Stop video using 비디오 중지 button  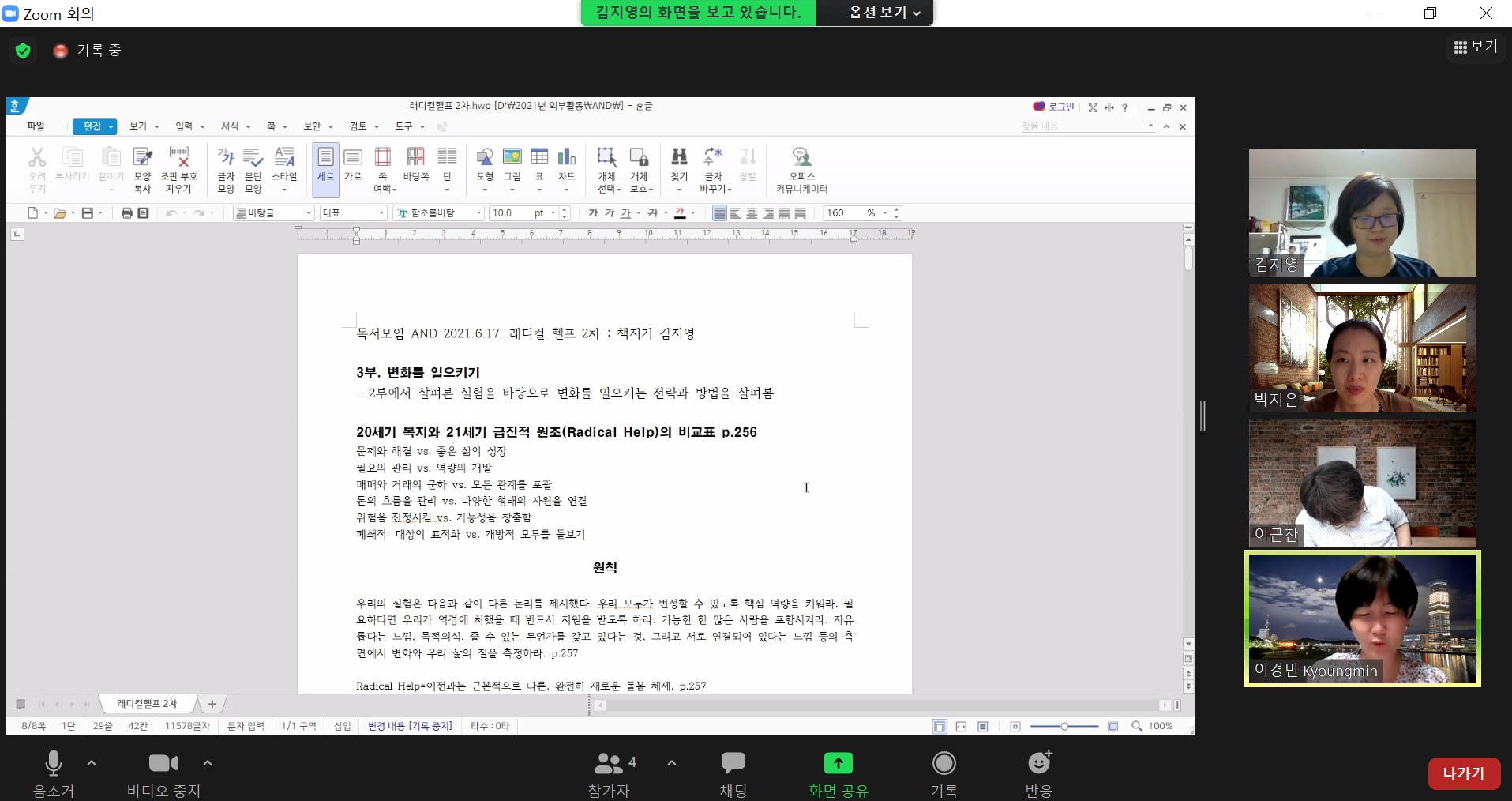[x=163, y=772]
